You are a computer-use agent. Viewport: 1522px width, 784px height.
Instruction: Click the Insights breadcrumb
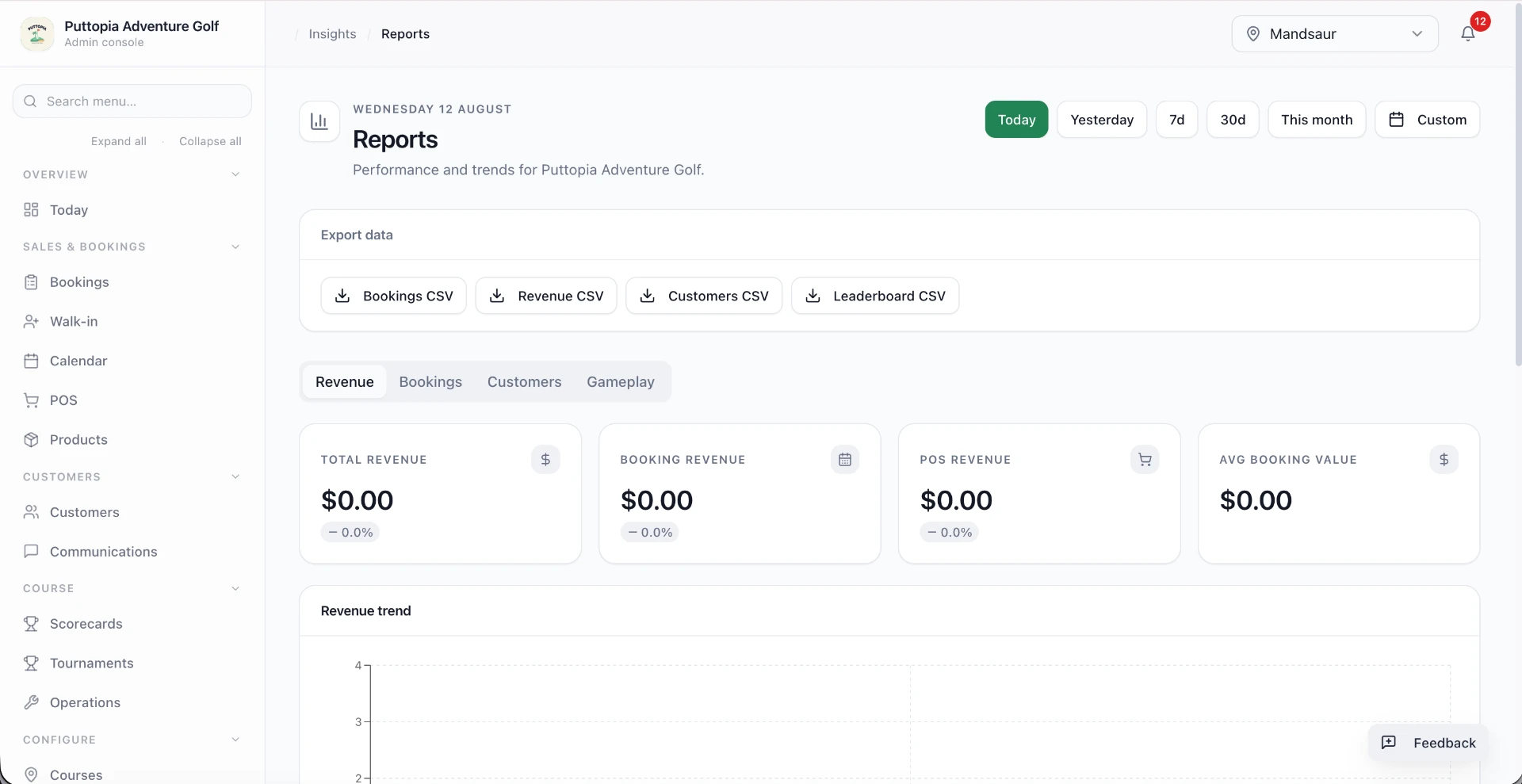[x=332, y=34]
